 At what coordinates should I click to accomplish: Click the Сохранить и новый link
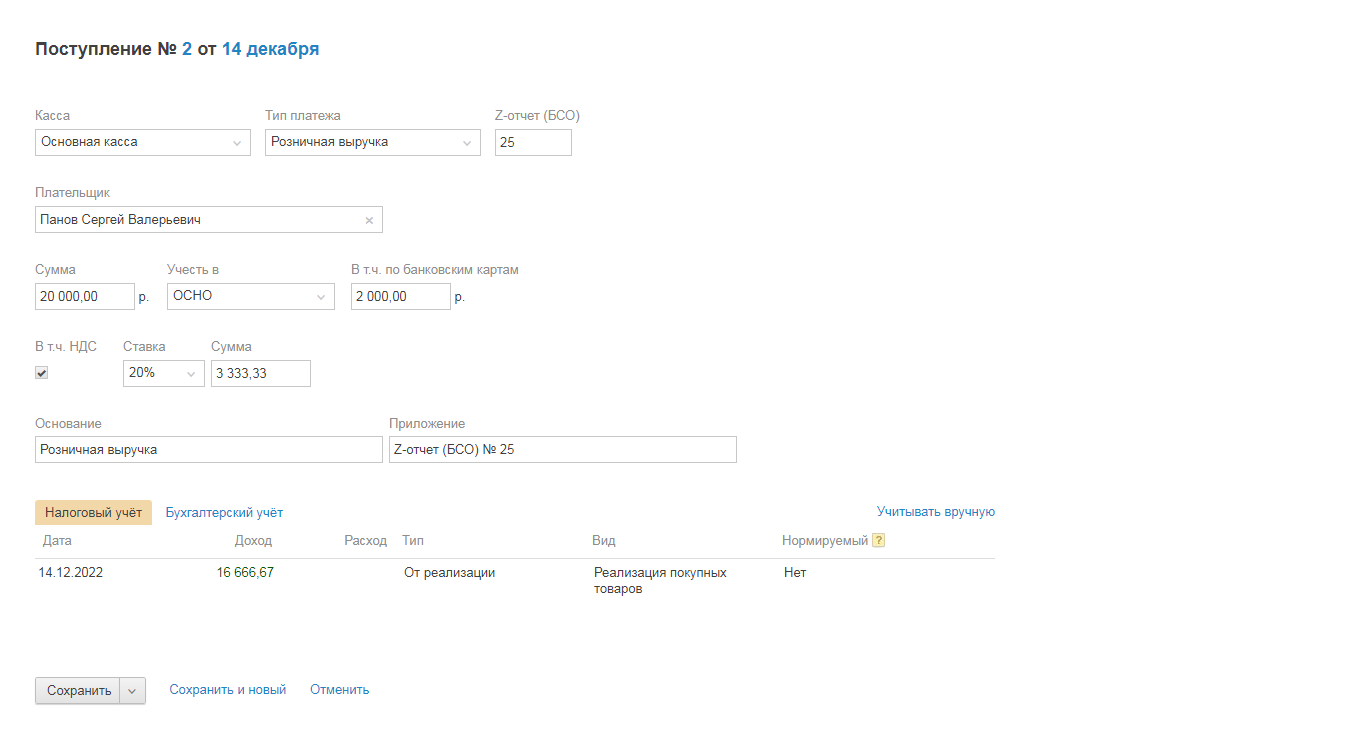click(228, 690)
